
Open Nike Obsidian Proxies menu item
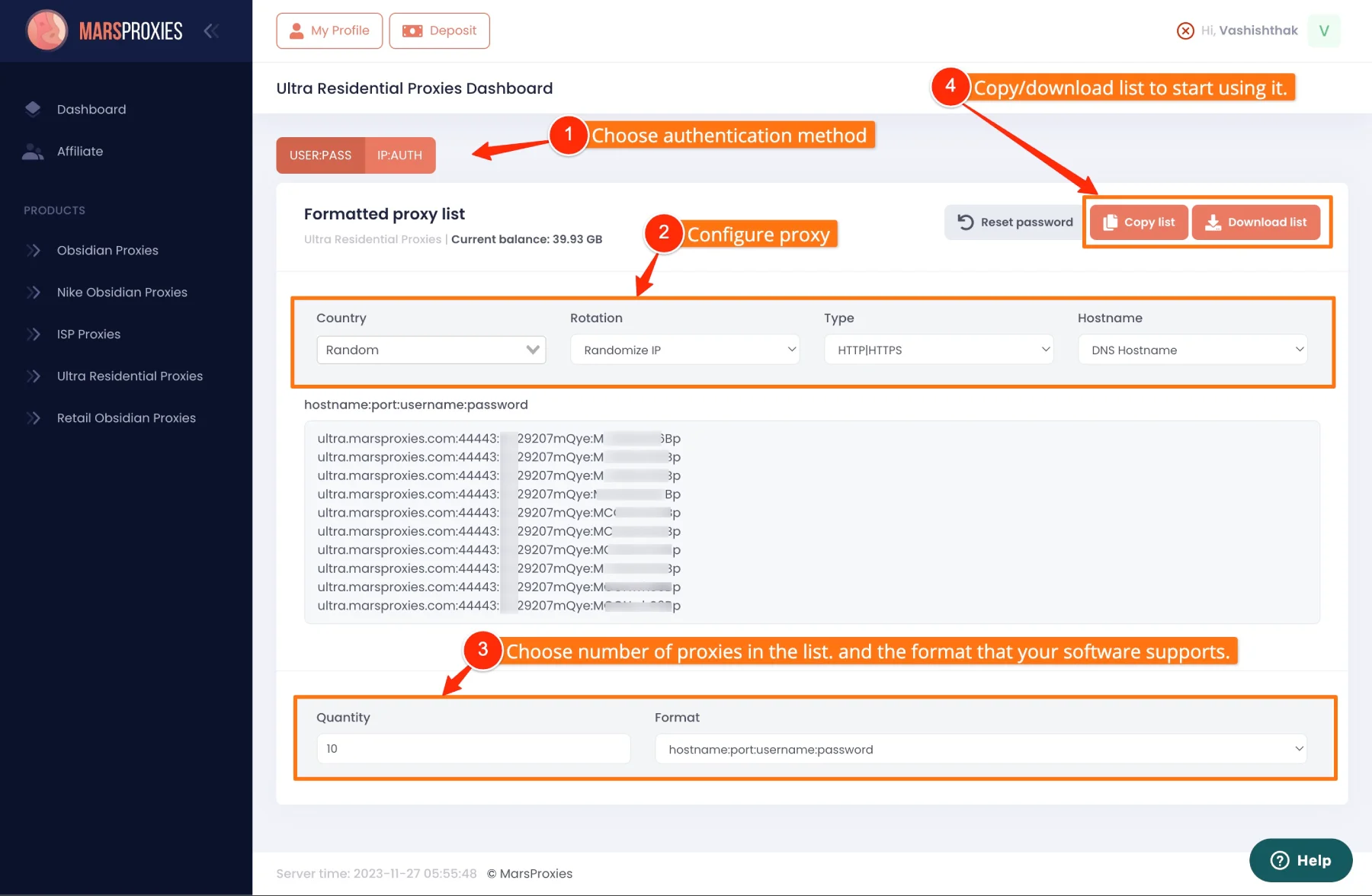(x=122, y=292)
